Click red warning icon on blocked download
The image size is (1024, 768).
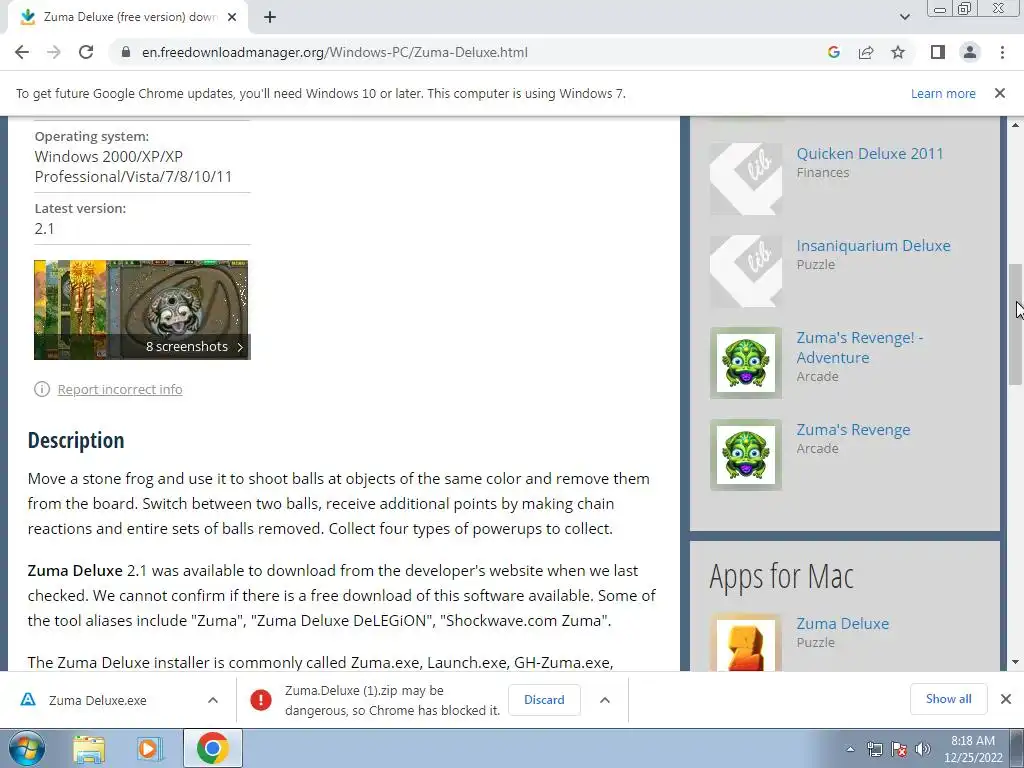point(261,700)
